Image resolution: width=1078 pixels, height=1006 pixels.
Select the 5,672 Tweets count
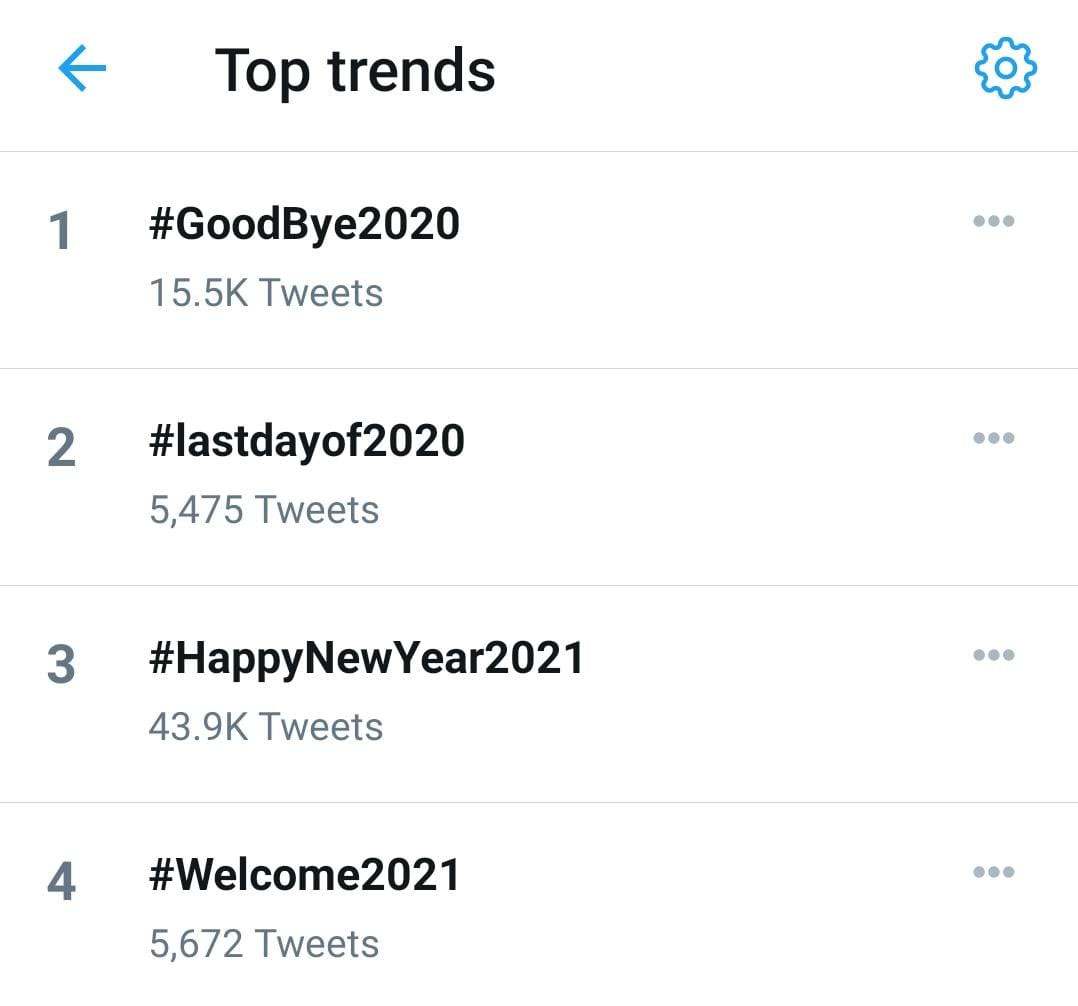click(x=264, y=943)
